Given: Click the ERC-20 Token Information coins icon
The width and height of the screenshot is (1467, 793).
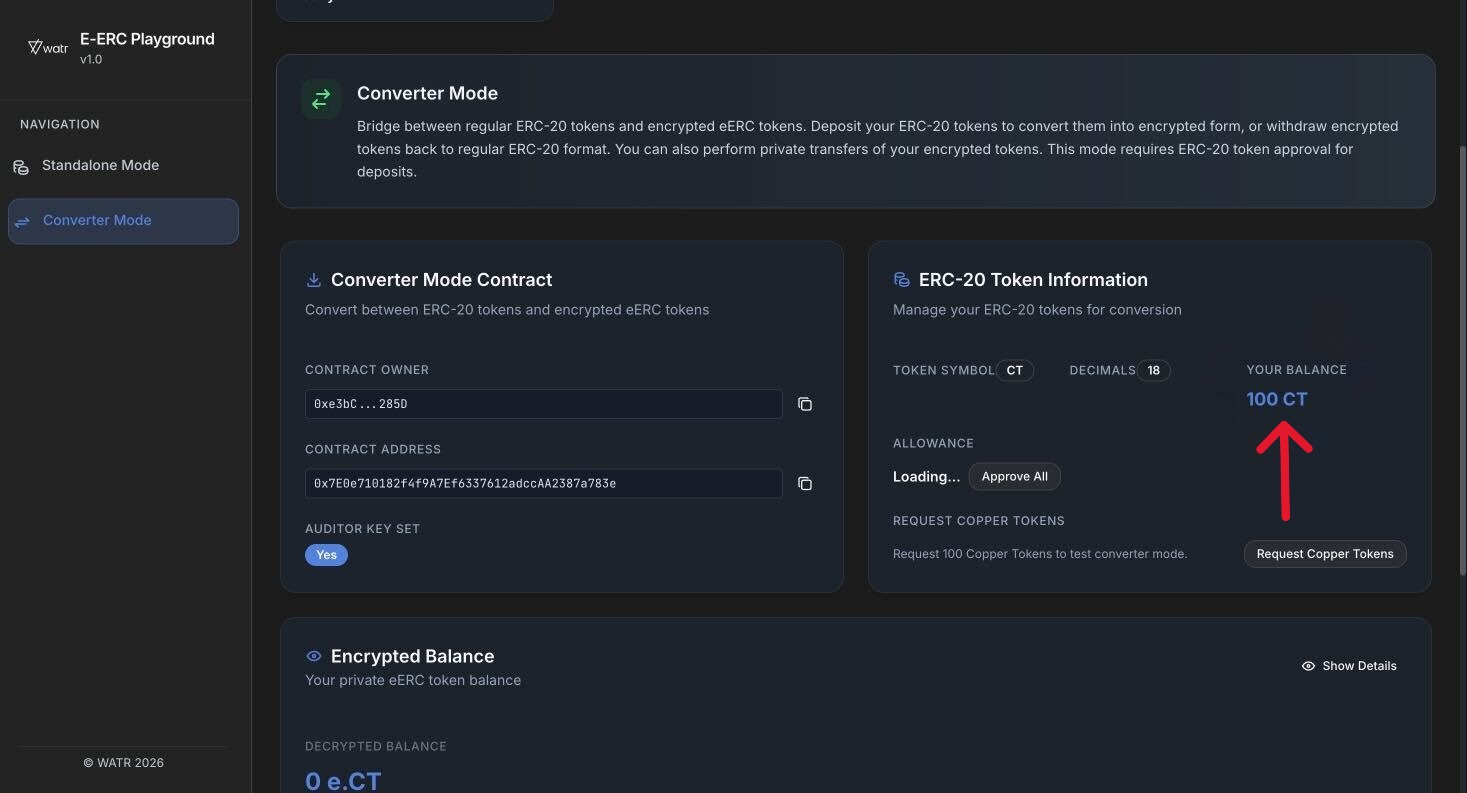Looking at the screenshot, I should [x=901, y=280].
